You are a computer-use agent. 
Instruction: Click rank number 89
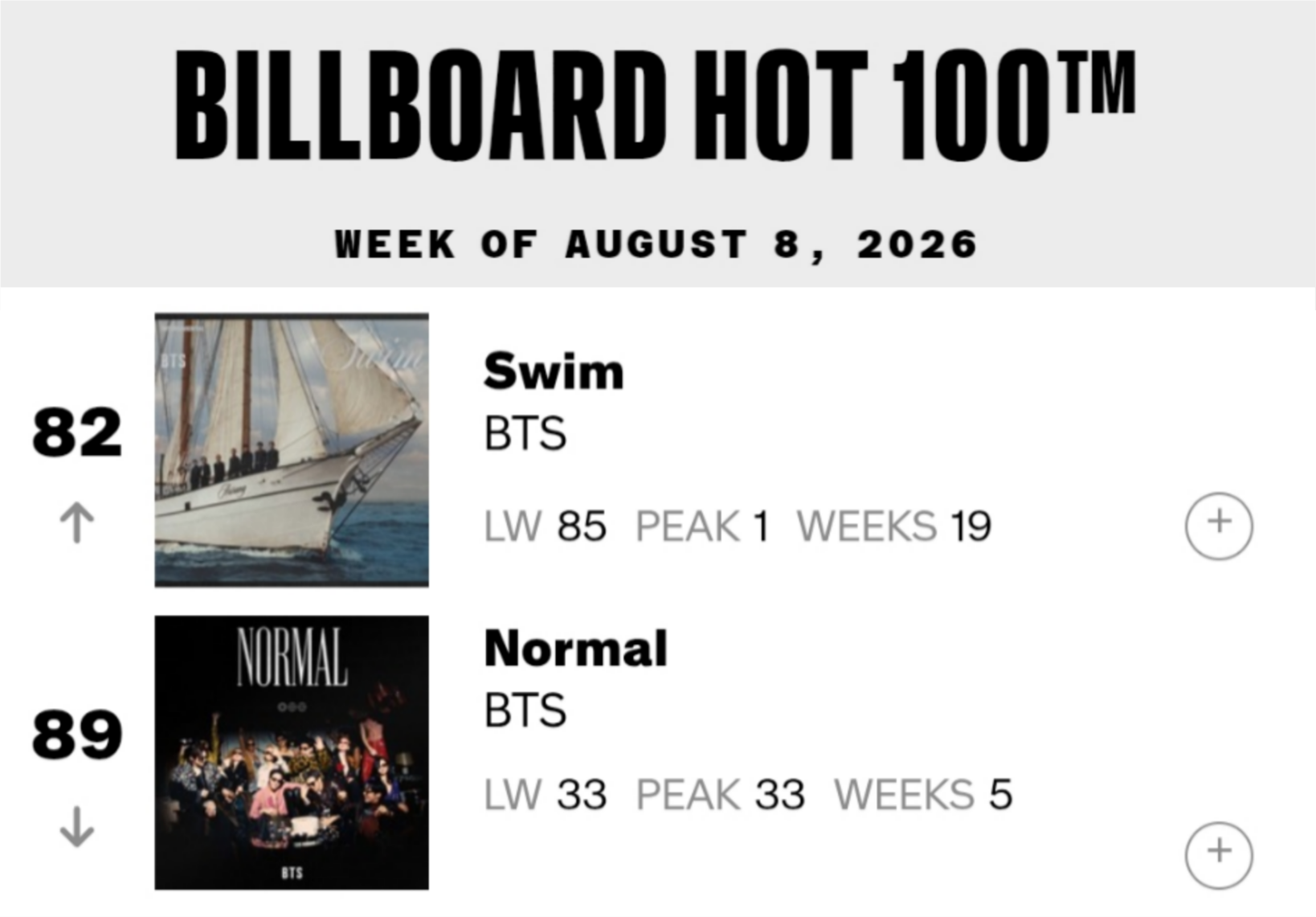tap(77, 735)
